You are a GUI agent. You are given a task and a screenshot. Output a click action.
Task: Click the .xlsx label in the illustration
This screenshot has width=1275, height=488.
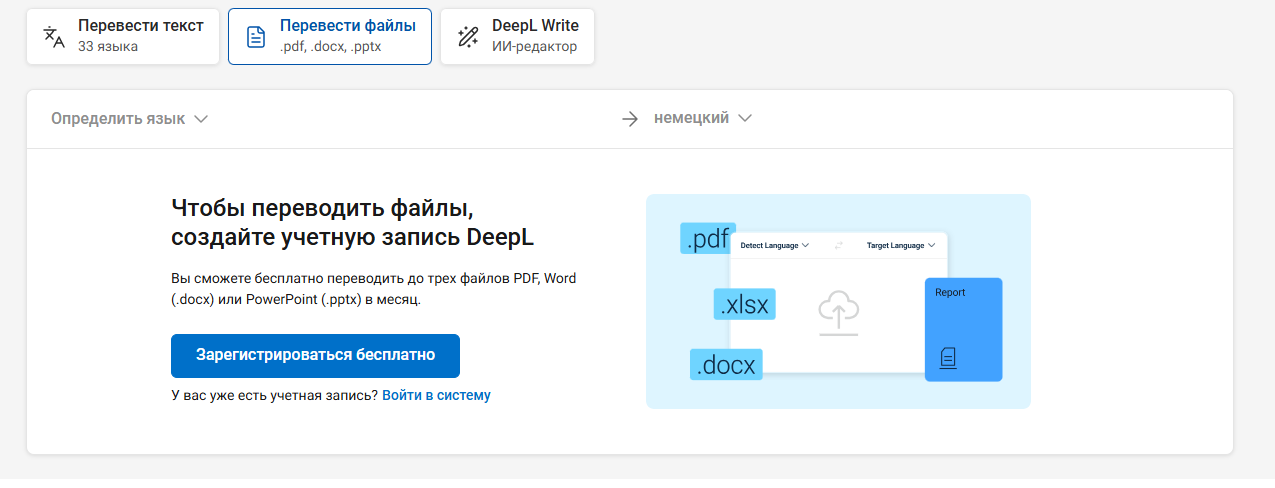pos(745,305)
